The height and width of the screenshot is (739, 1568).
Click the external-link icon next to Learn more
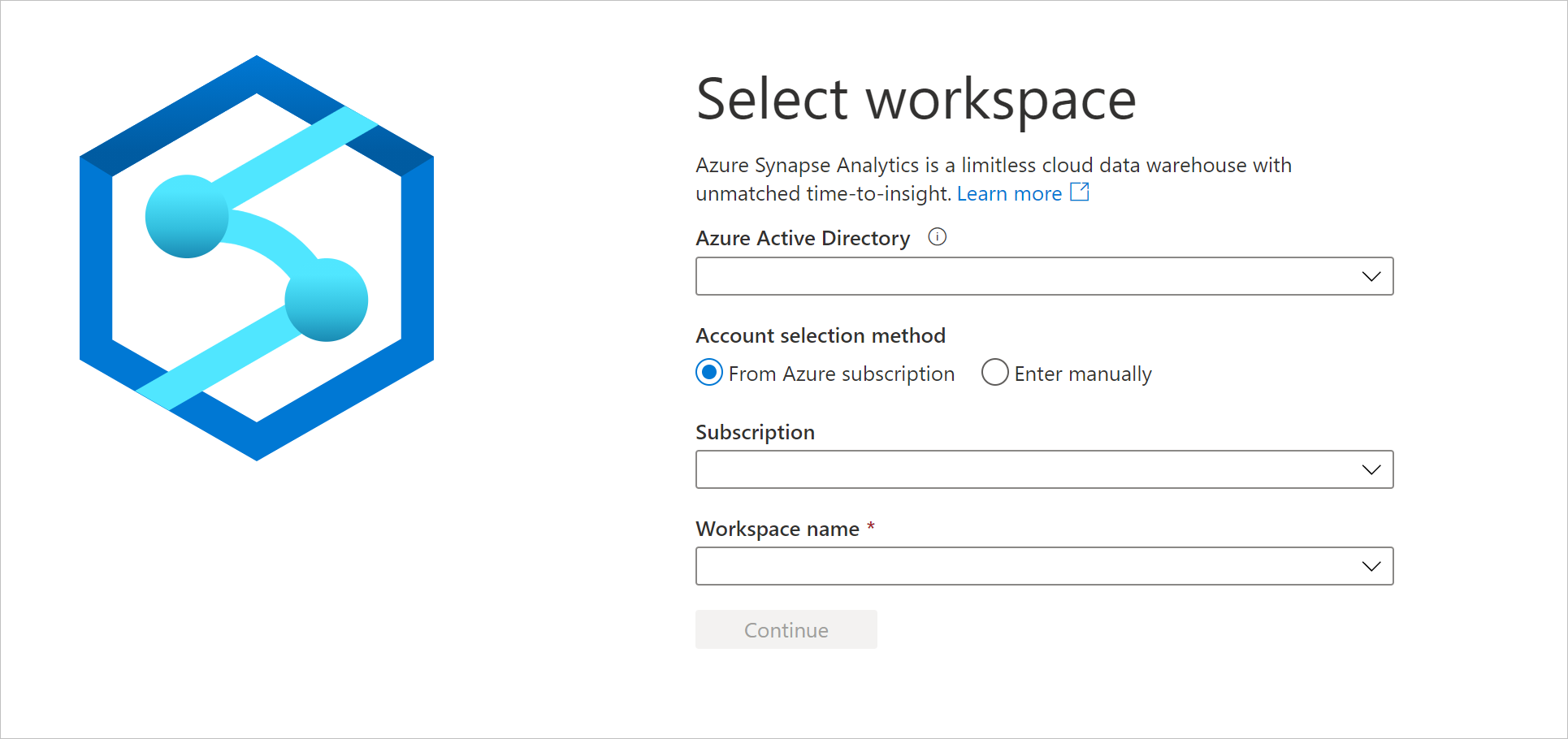click(x=1080, y=192)
